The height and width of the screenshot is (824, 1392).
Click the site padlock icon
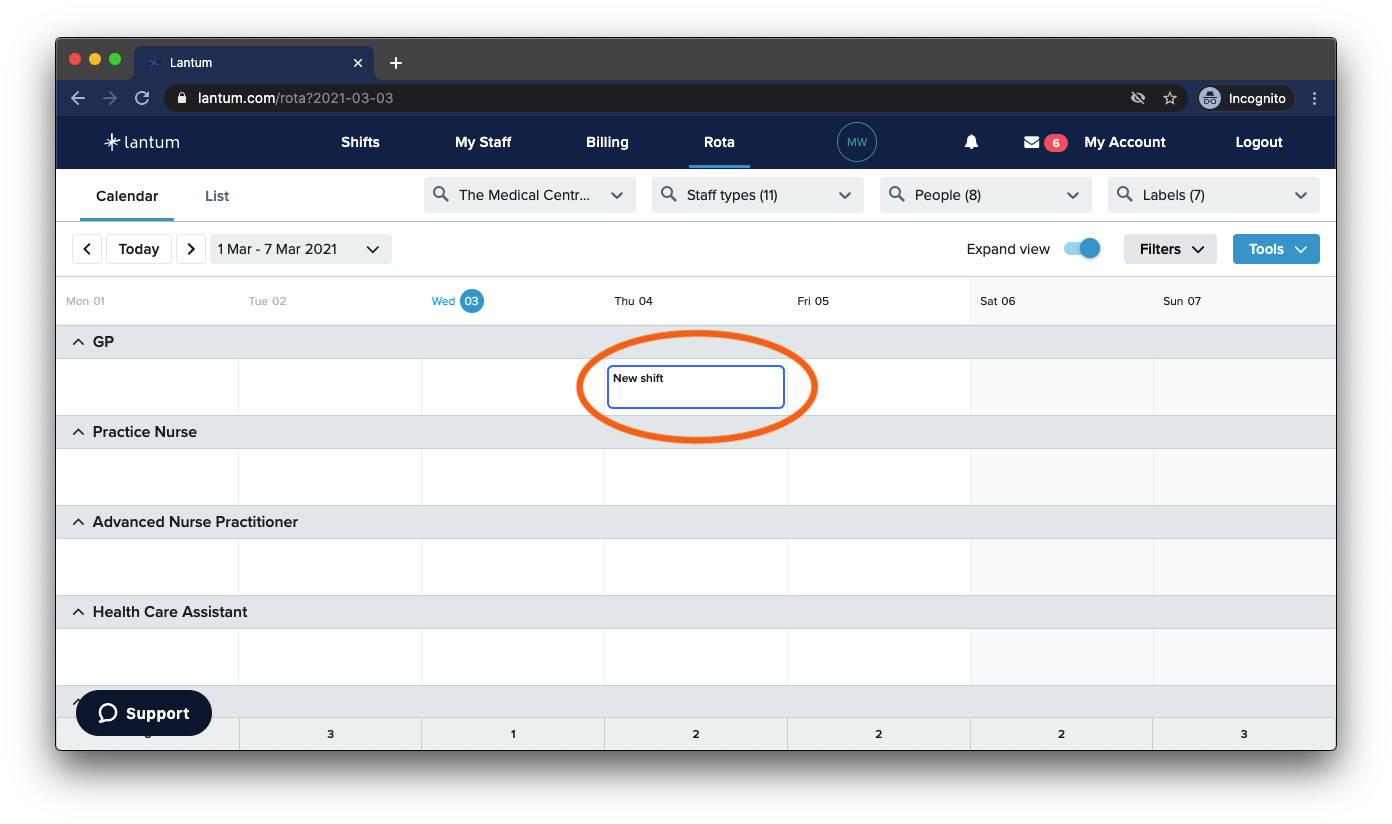182,98
